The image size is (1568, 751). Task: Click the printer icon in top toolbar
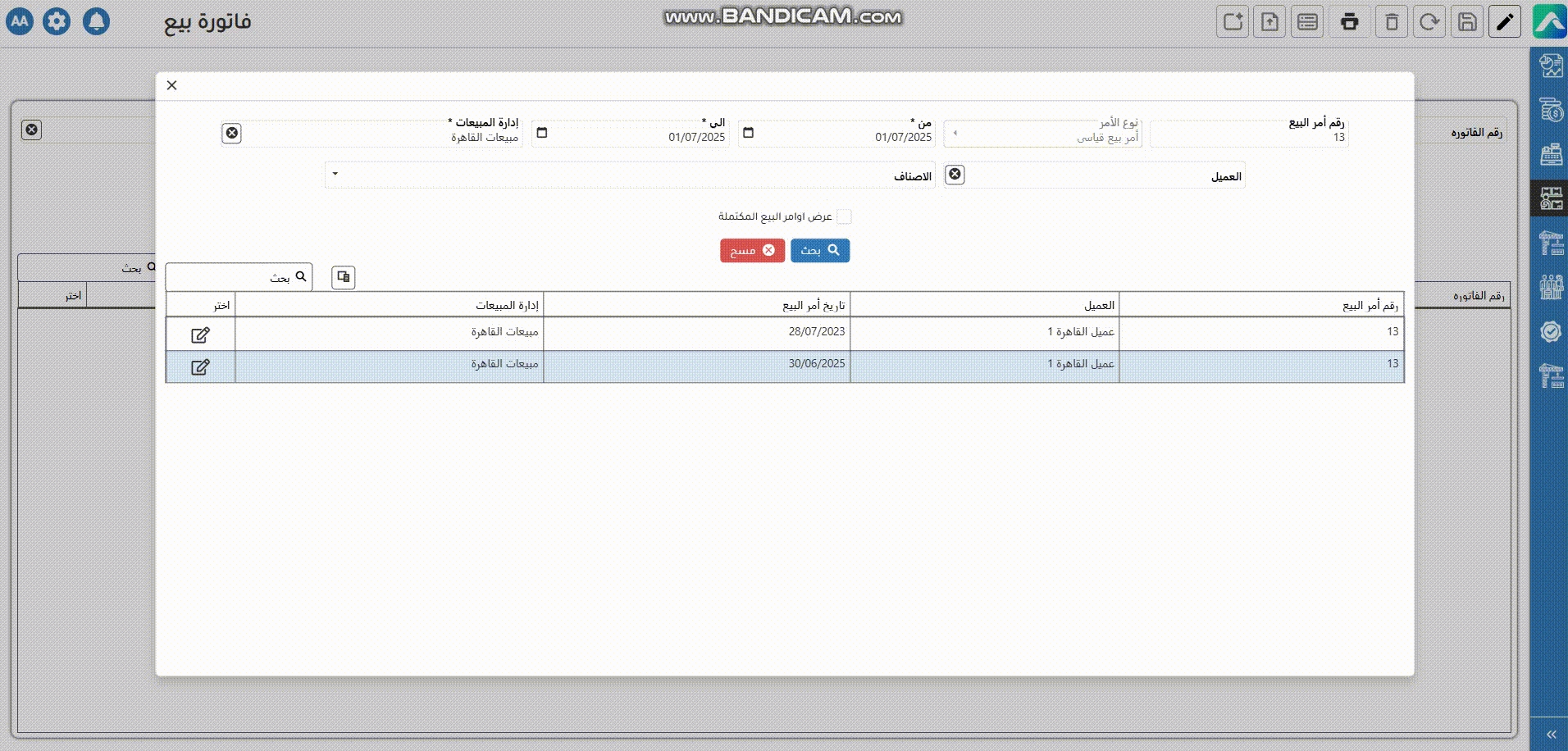(x=1349, y=22)
